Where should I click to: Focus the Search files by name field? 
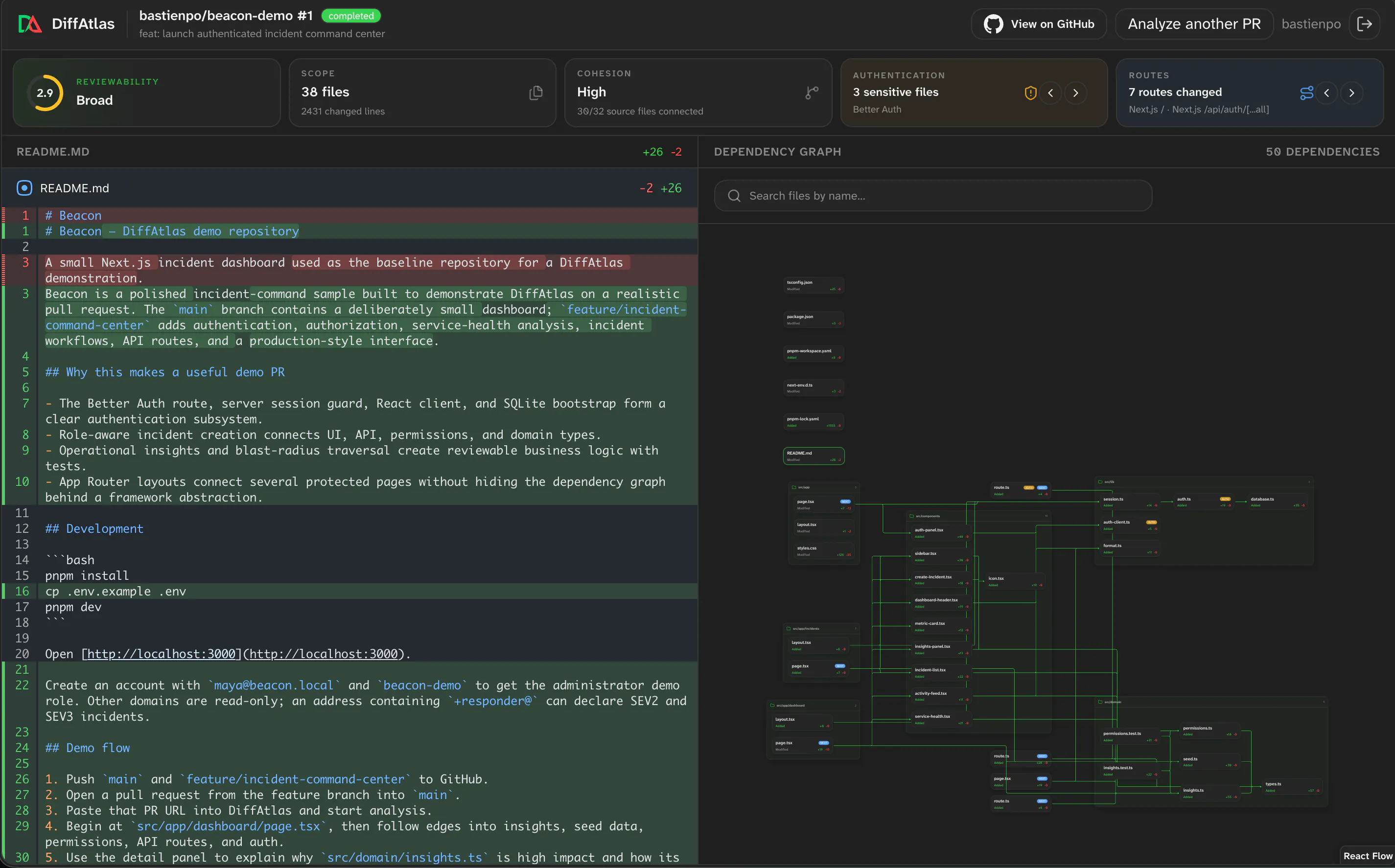(x=932, y=196)
